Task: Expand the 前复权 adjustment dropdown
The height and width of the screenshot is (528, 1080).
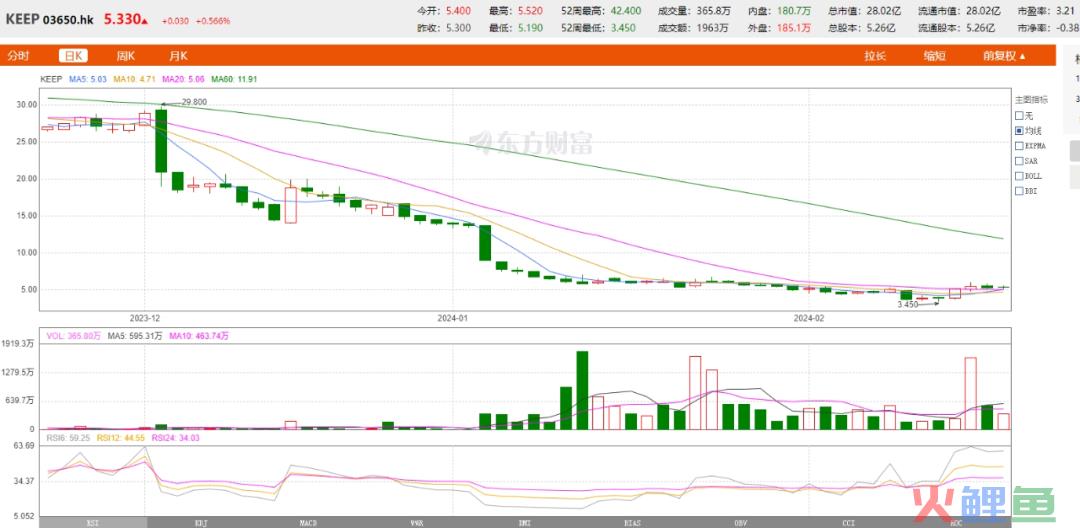Action: (x=1004, y=56)
